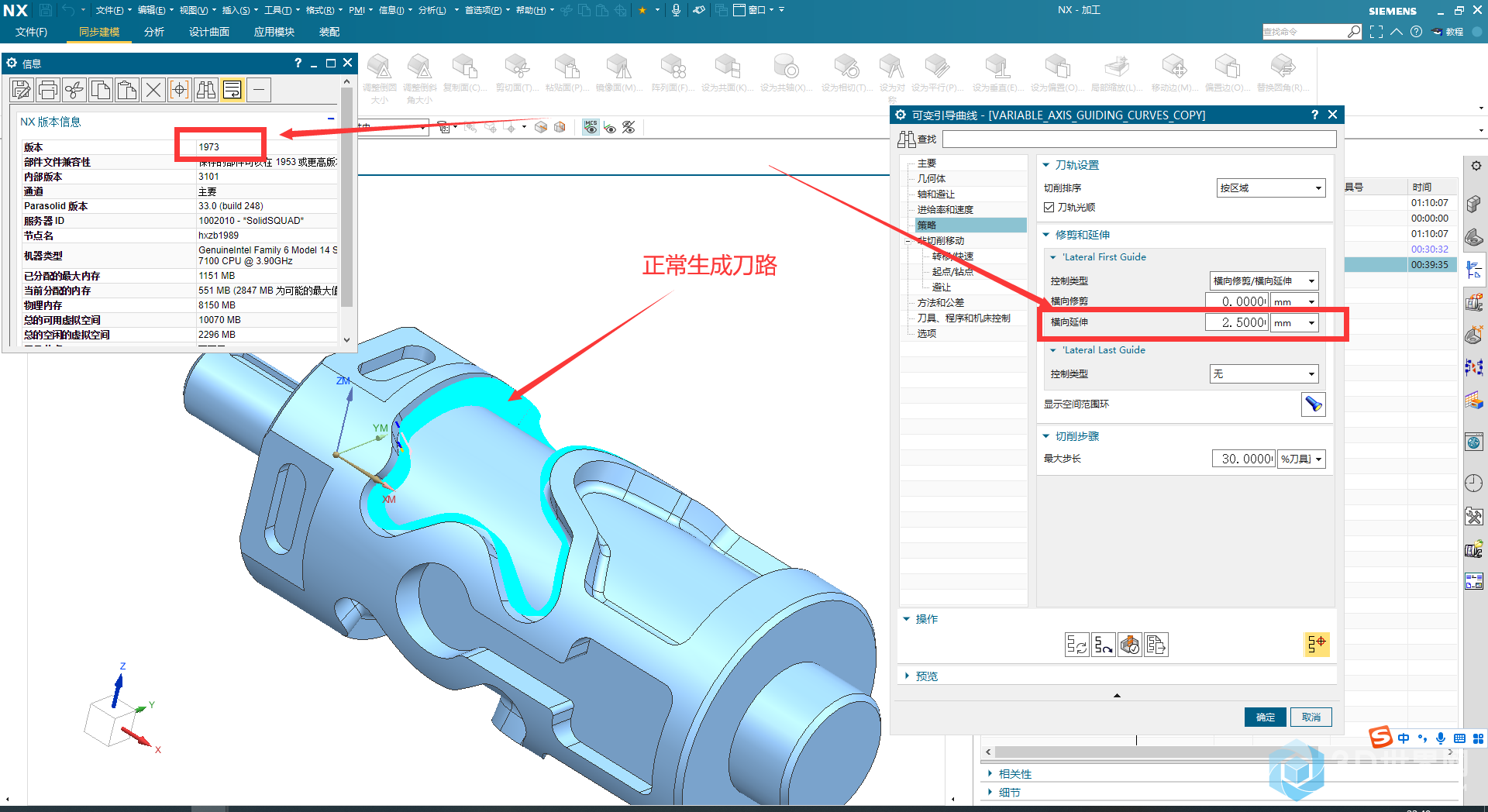The image size is (1488, 812).
Task: Toggle the MCS display eye icon
Action: pyautogui.click(x=591, y=127)
